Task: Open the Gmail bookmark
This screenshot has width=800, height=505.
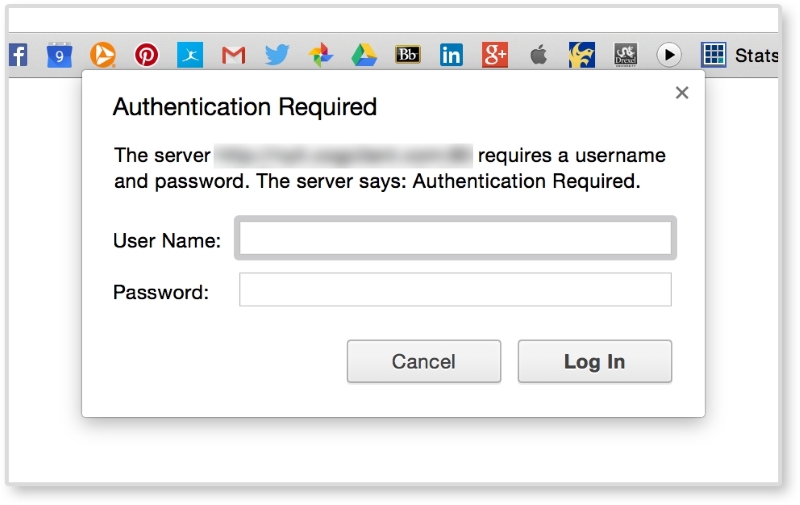Action: click(233, 55)
